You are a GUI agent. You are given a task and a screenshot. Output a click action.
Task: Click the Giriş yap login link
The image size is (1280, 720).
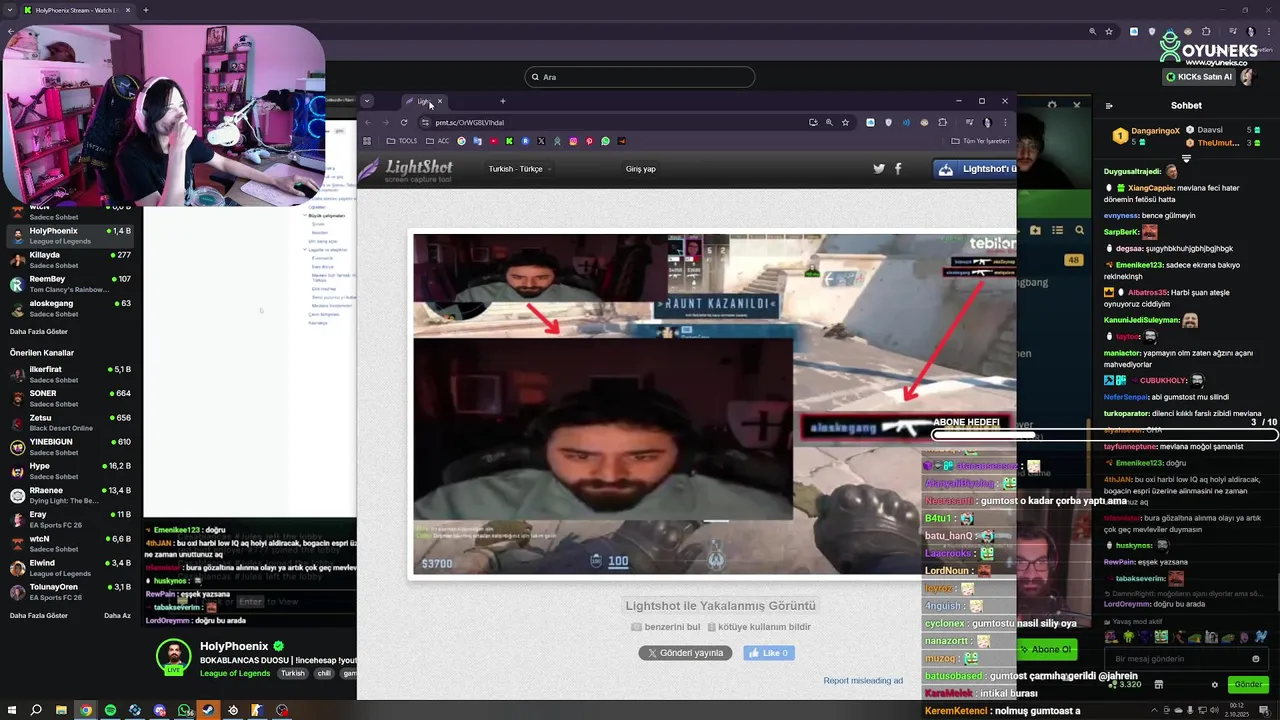point(641,169)
